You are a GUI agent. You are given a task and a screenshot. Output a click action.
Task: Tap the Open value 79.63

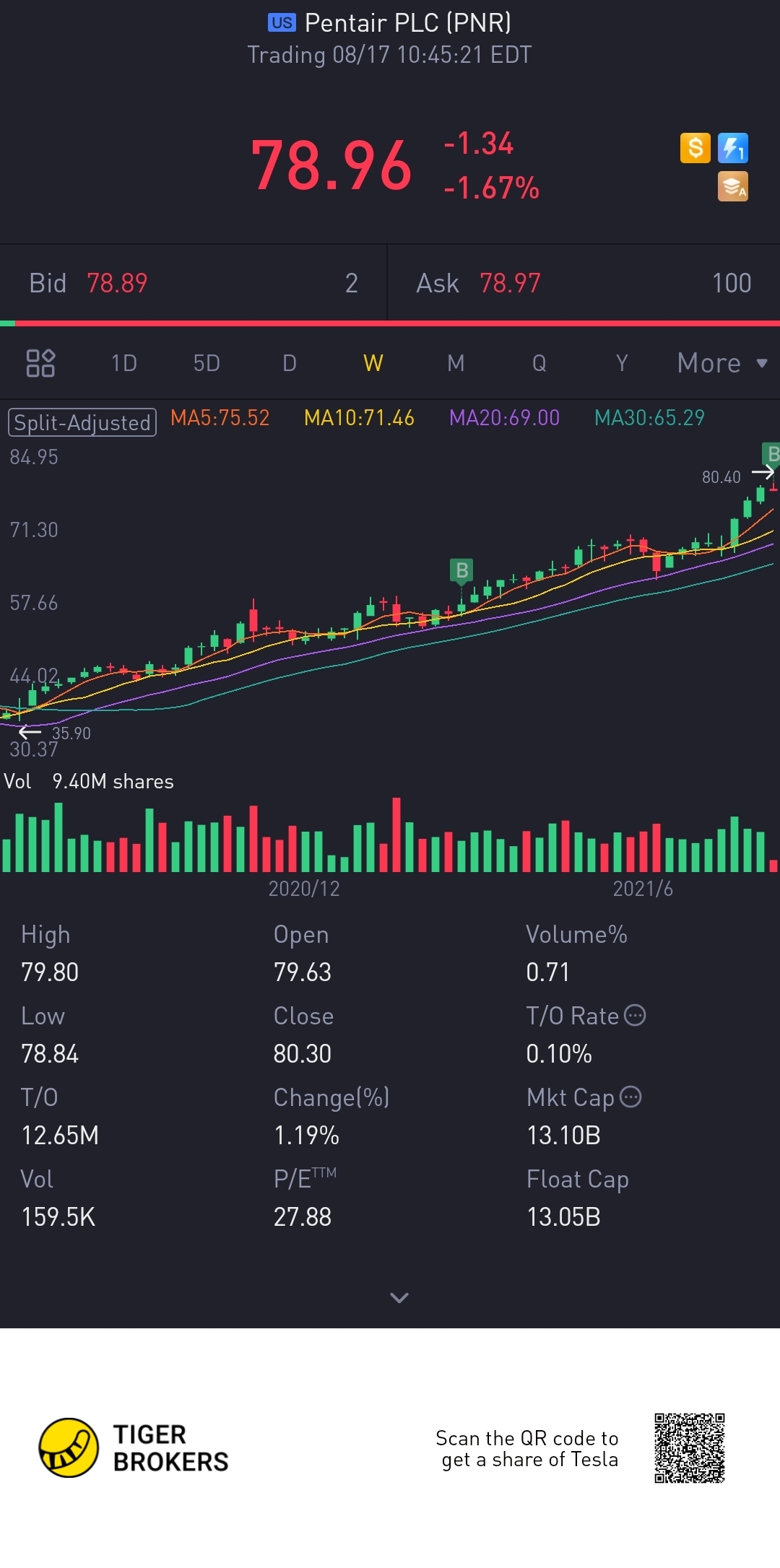[x=303, y=972]
